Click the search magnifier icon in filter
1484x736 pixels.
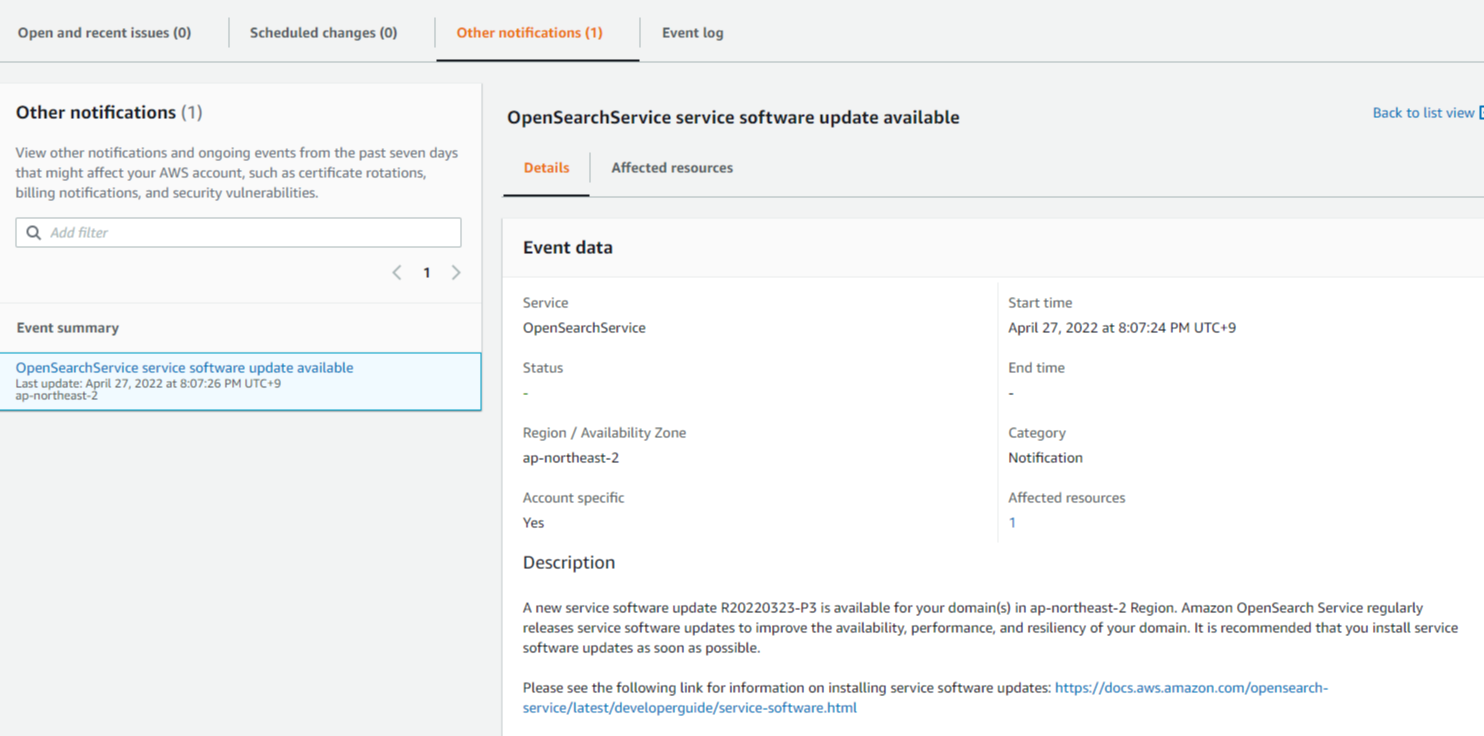tap(34, 232)
